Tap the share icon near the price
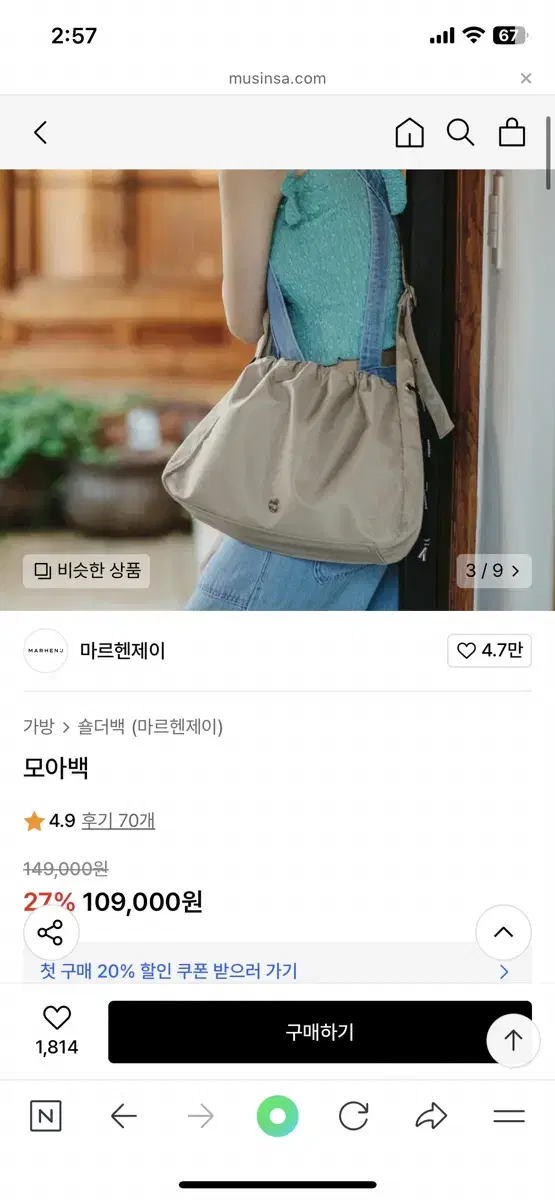555x1200 pixels. [50, 933]
